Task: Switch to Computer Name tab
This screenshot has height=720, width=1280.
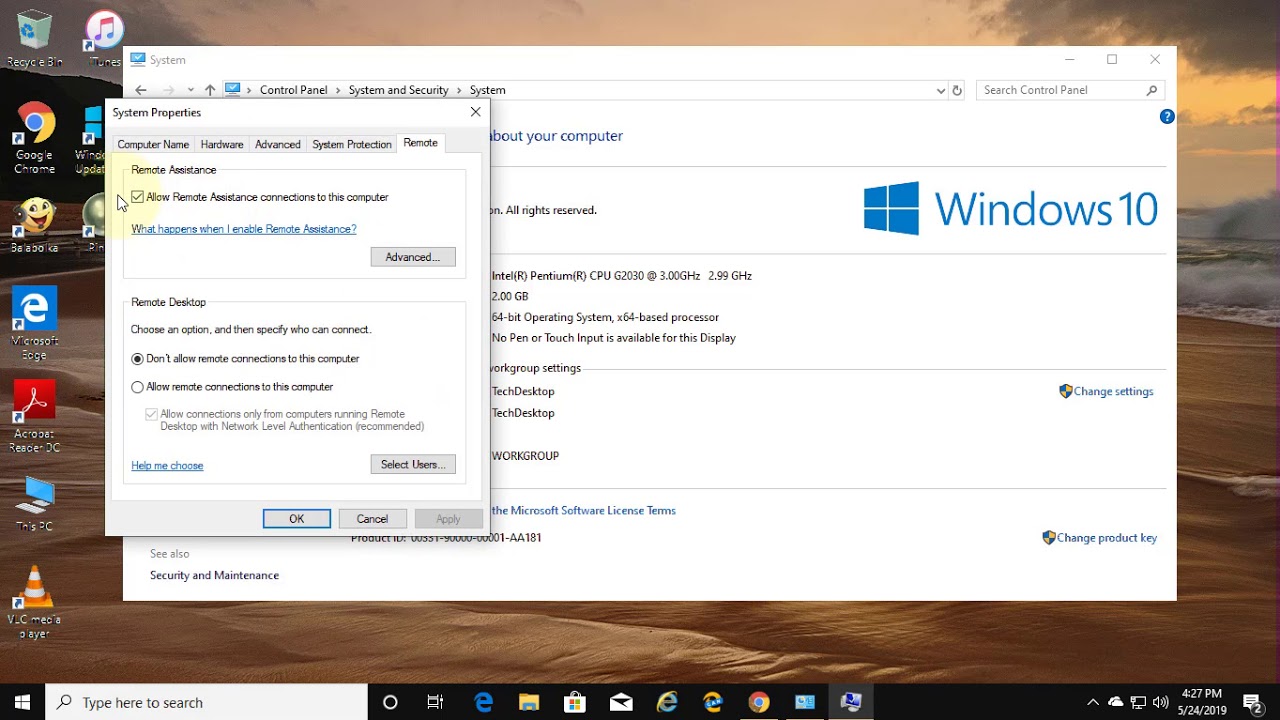Action: [153, 144]
